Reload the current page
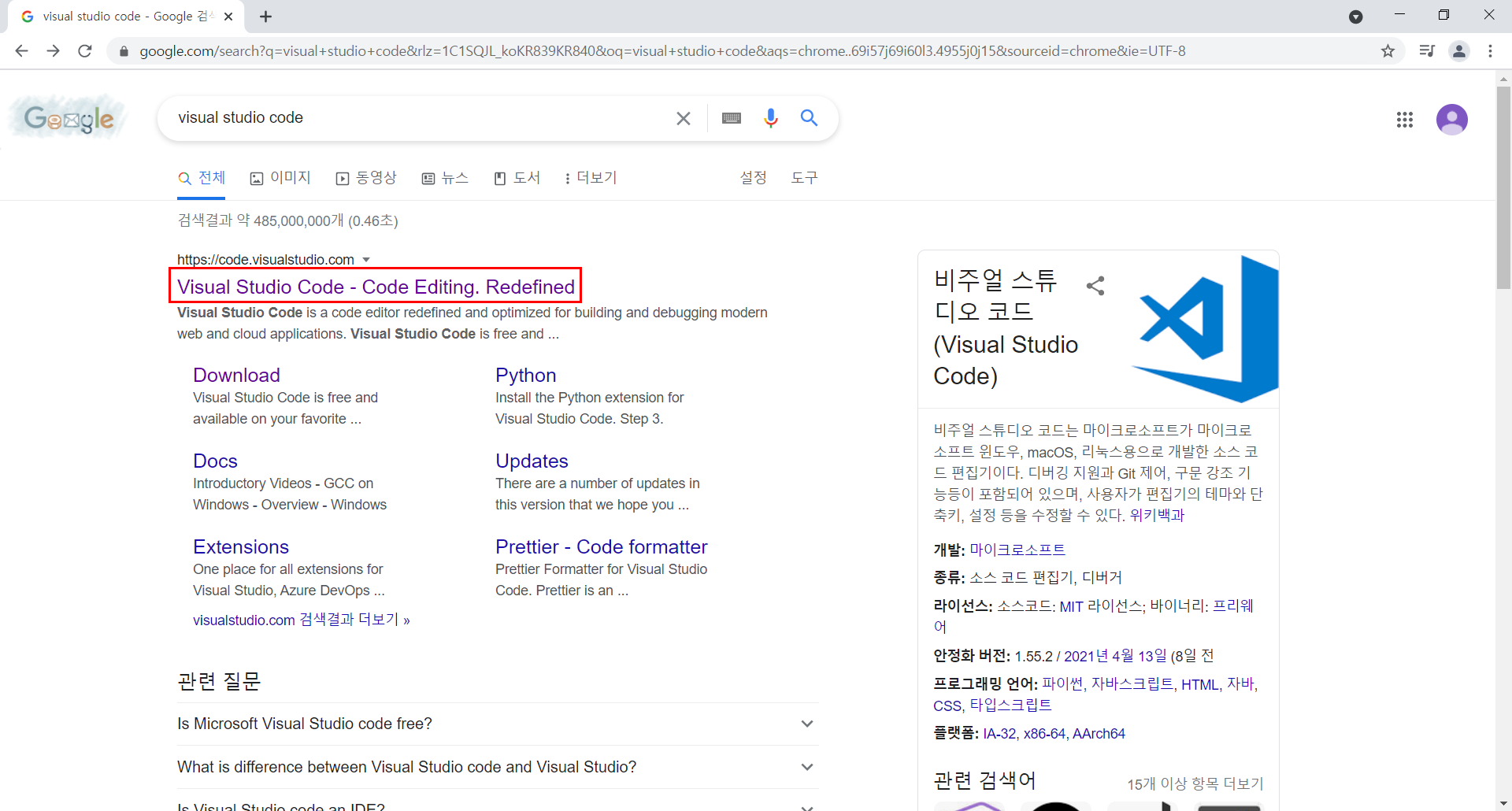1512x811 pixels. (x=85, y=51)
